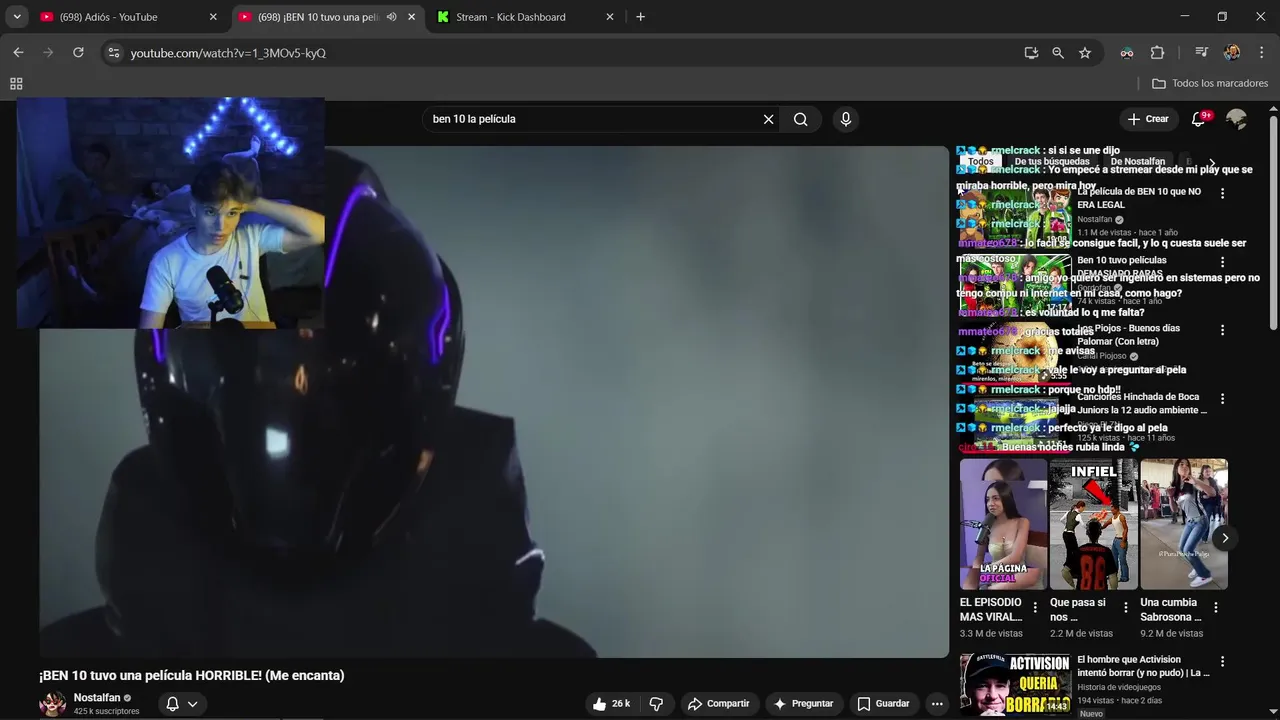Go back to the previous page
1280x720 pixels.
pyautogui.click(x=18, y=53)
